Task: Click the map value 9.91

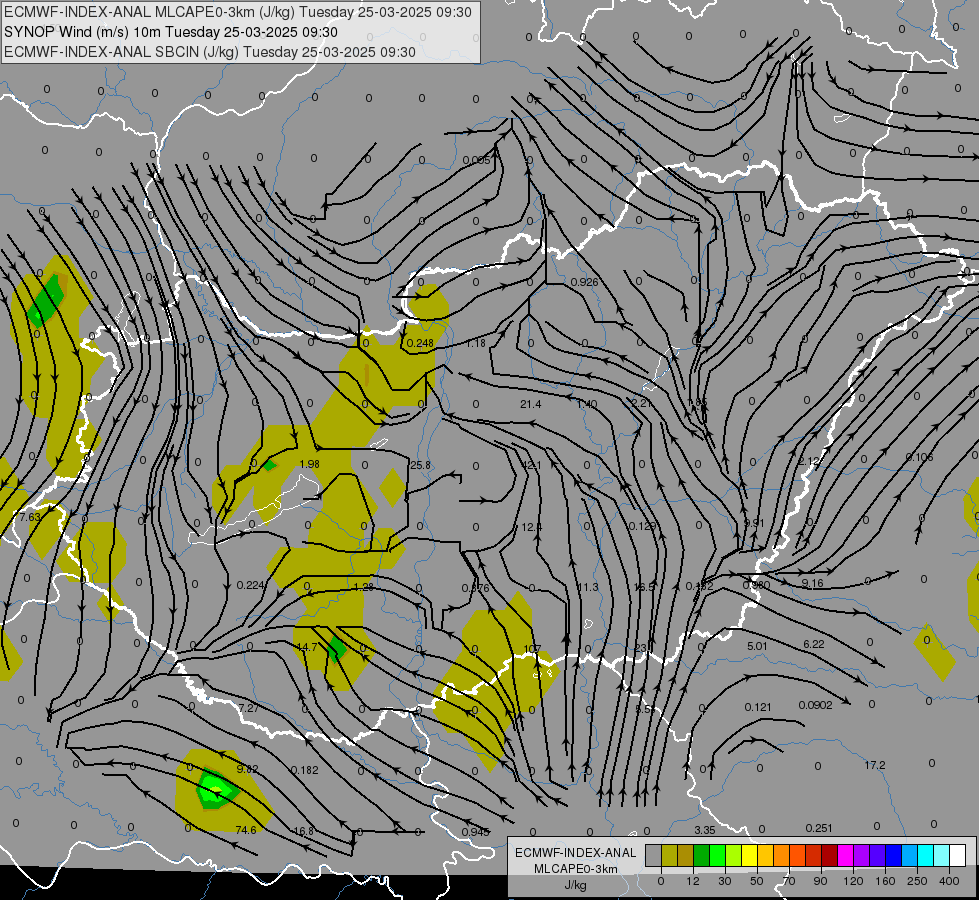Action: 754,523
